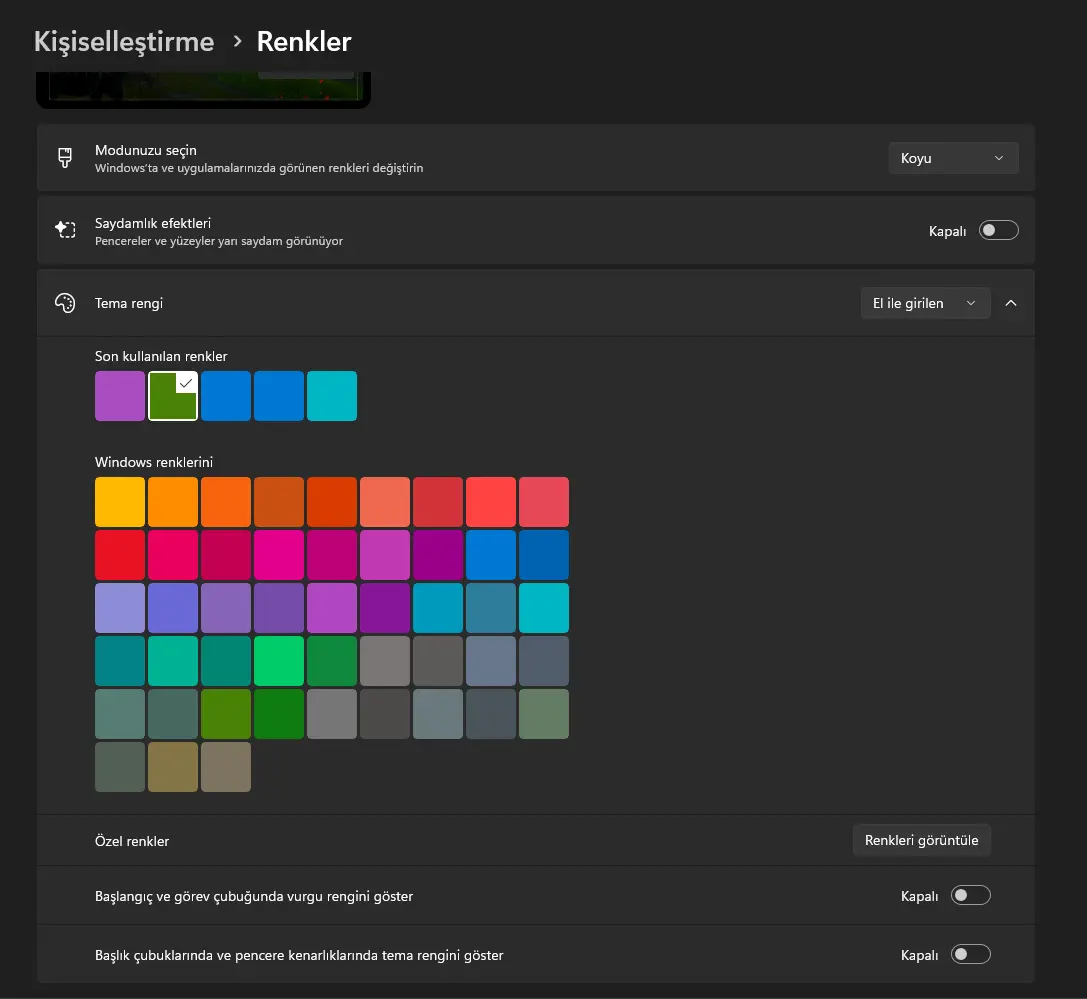Image resolution: width=1087 pixels, height=999 pixels.
Task: Click the sparkle icon next to Saydamlık efektleri
Action: [65, 229]
